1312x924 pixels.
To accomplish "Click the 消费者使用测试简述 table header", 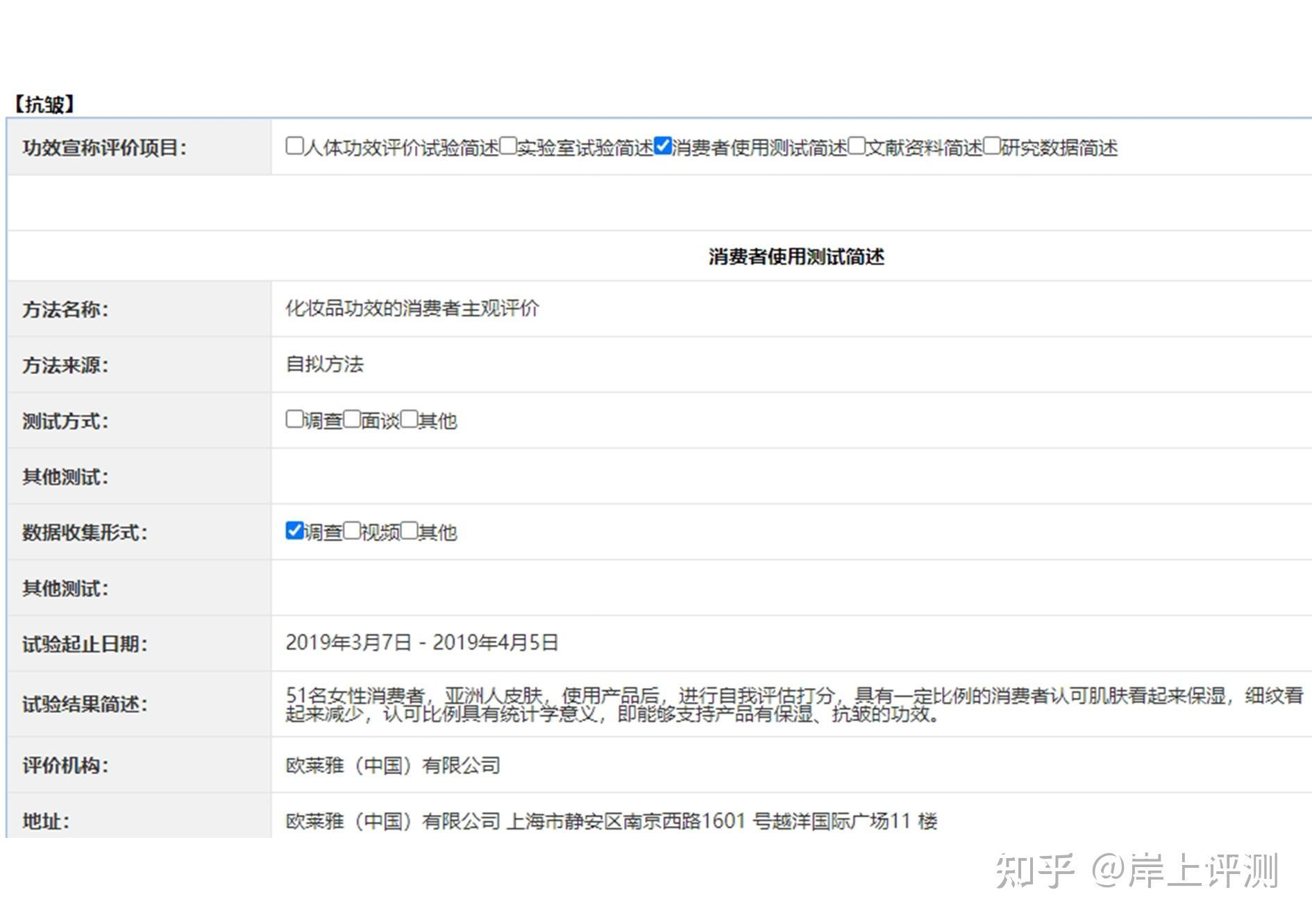I will [x=796, y=257].
